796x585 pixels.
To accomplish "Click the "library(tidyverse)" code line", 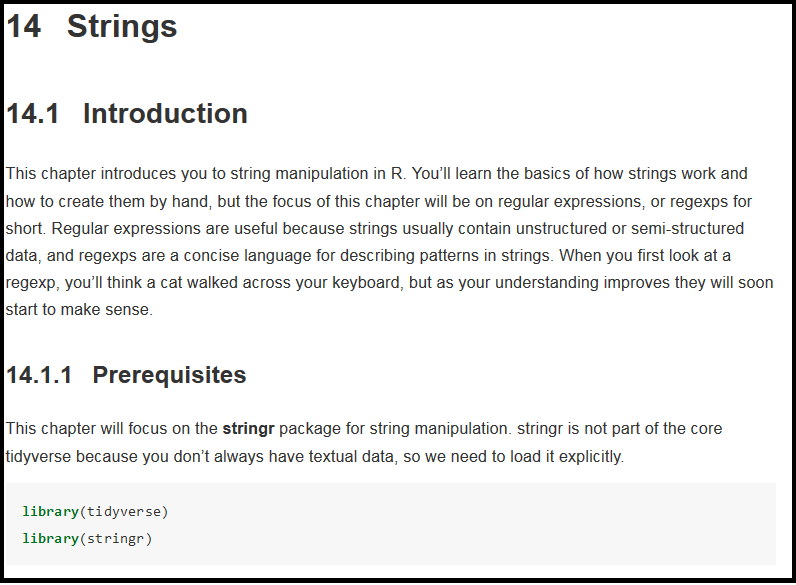I will coord(95,512).
